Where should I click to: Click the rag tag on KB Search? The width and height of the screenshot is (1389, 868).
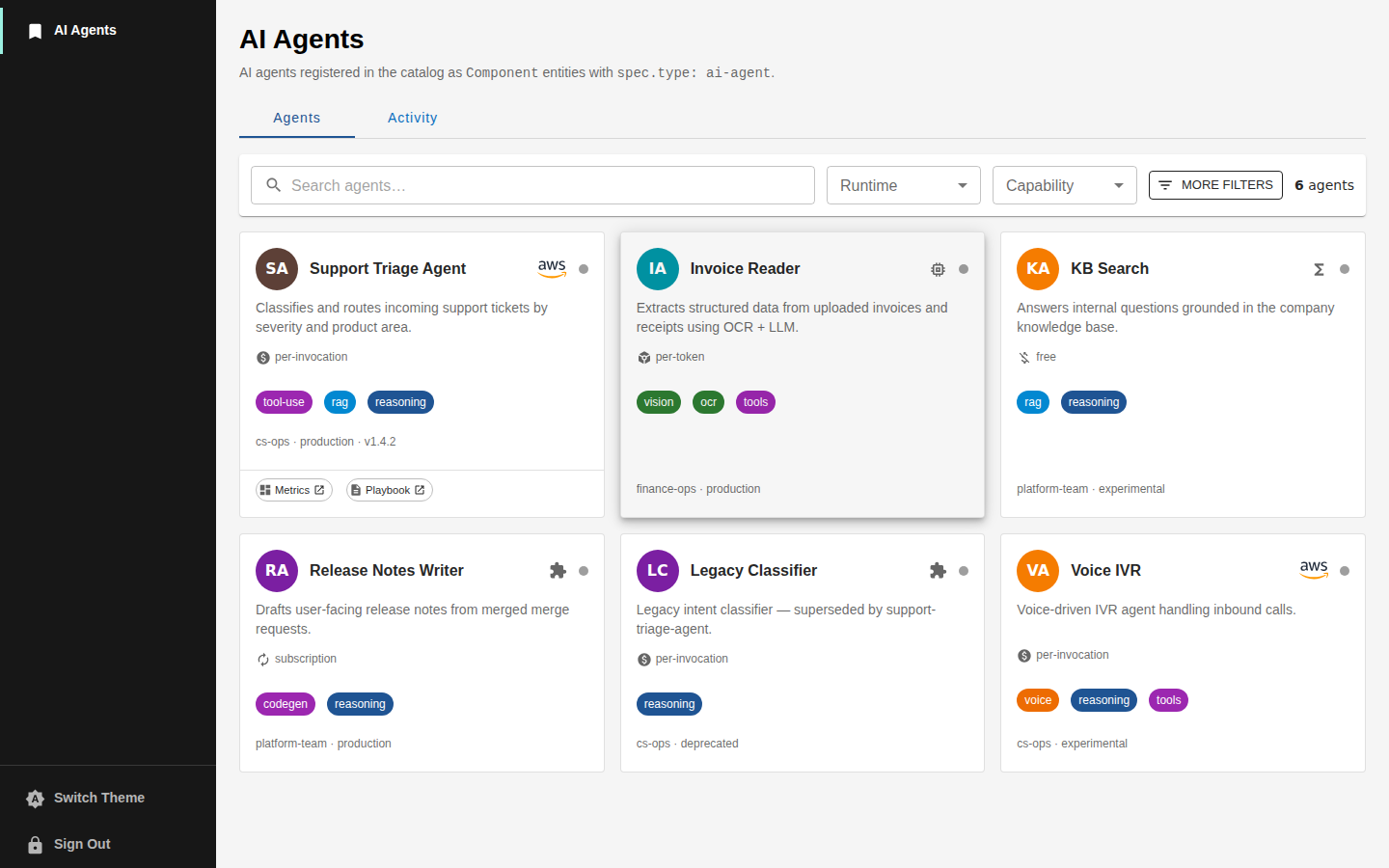(1033, 402)
